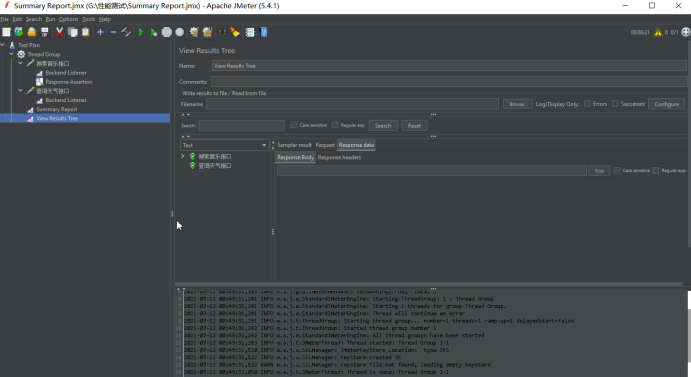Image resolution: width=691 pixels, height=377 pixels.
Task: Click the green shield next to 查询天气接口 result
Action: click(x=193, y=166)
